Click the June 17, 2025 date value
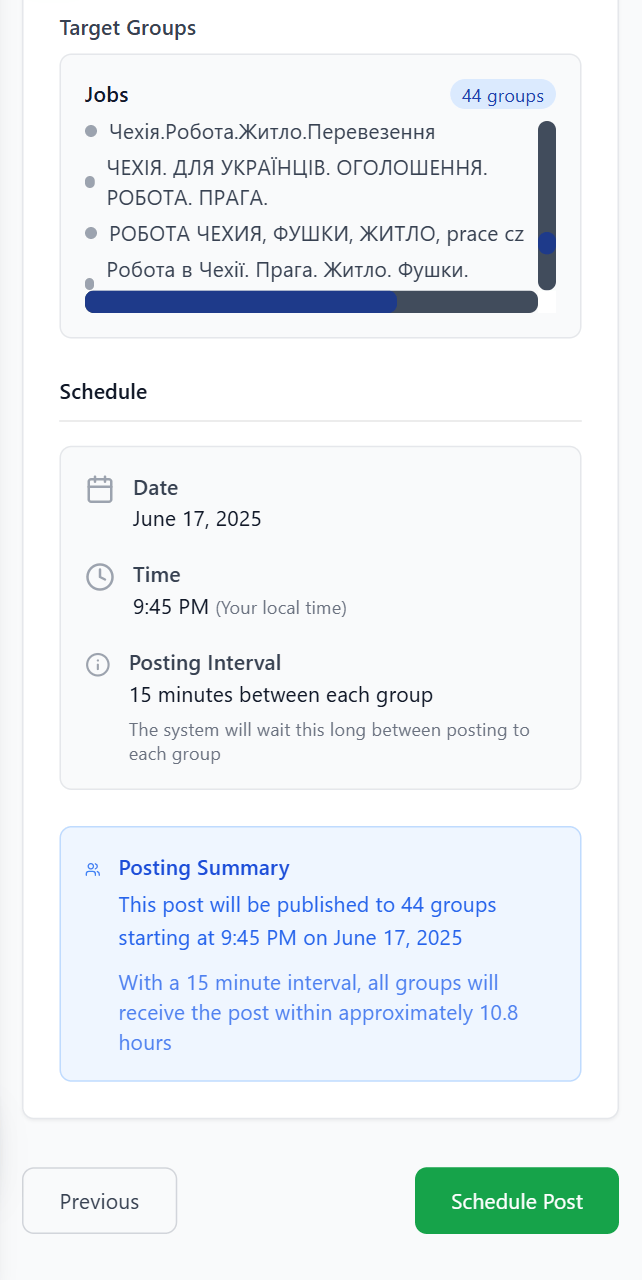Viewport: 642px width, 1280px height. coord(197,519)
